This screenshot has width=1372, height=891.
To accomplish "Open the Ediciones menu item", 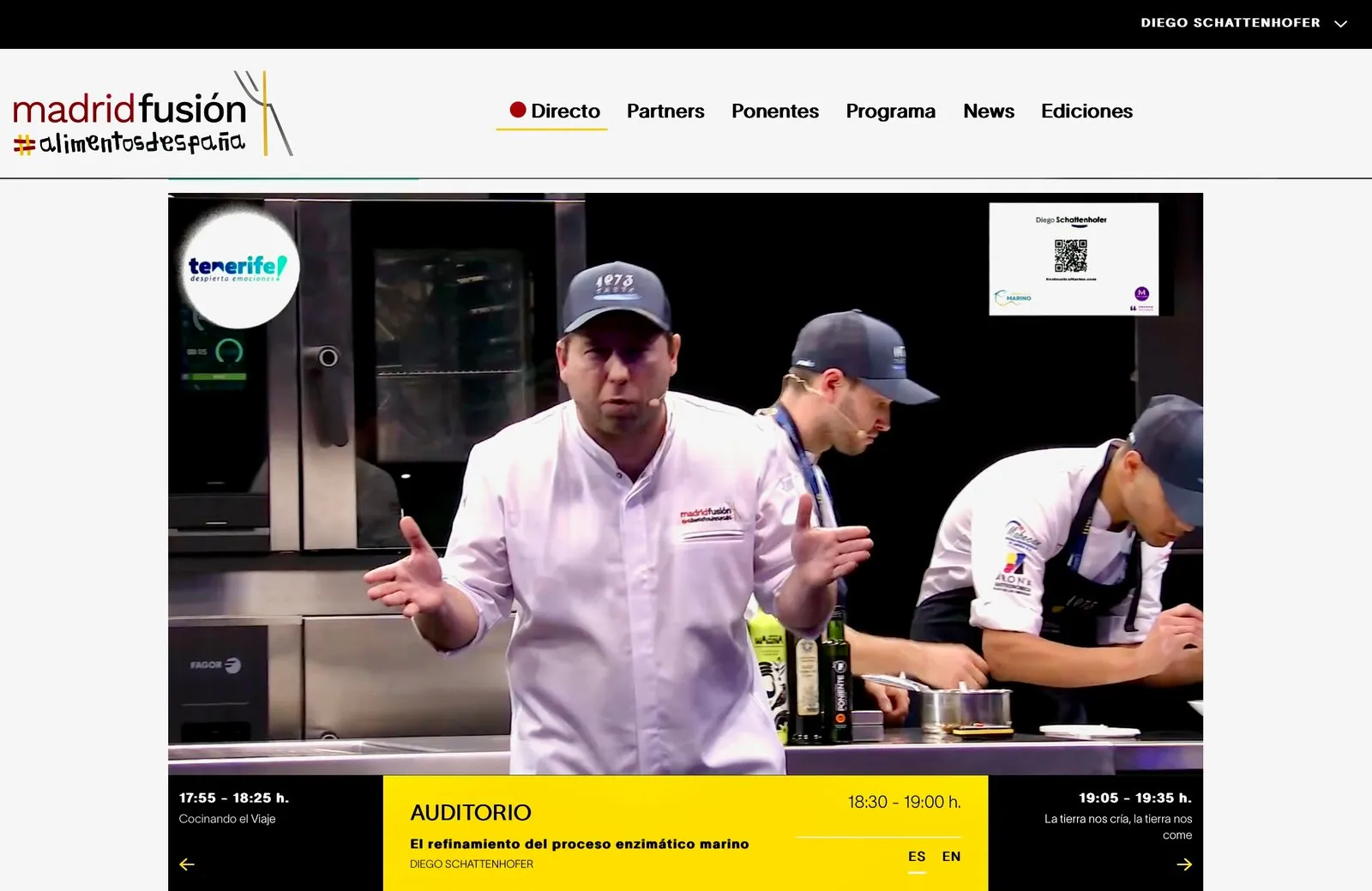I will pos(1086,111).
